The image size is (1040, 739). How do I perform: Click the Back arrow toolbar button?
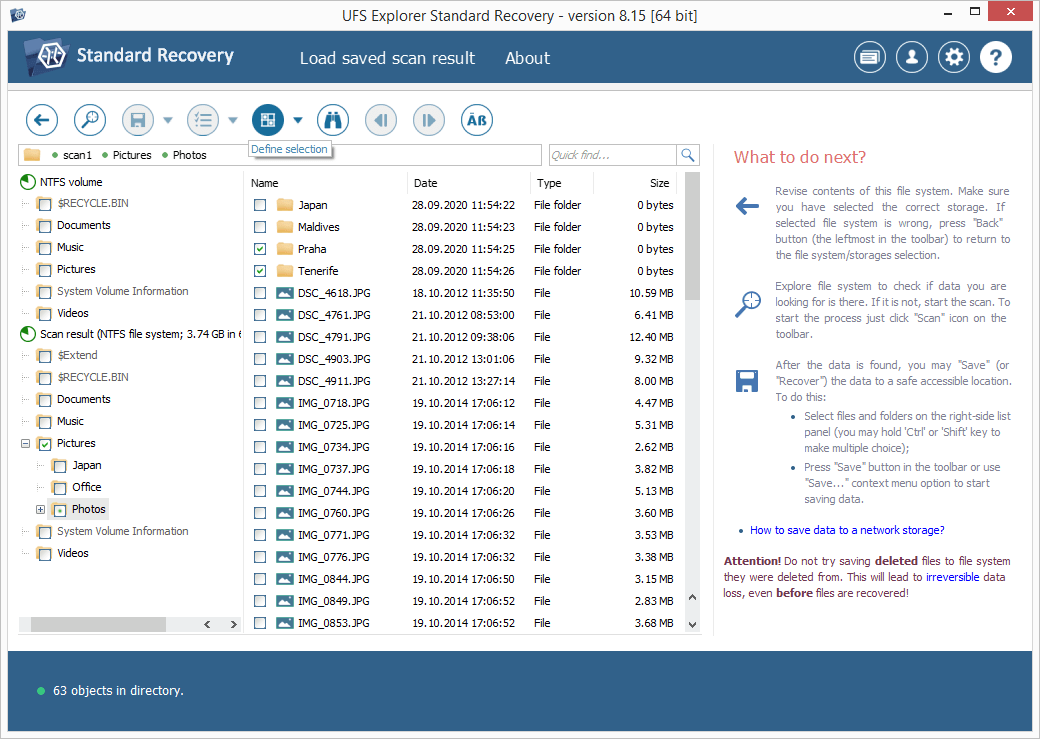42,120
